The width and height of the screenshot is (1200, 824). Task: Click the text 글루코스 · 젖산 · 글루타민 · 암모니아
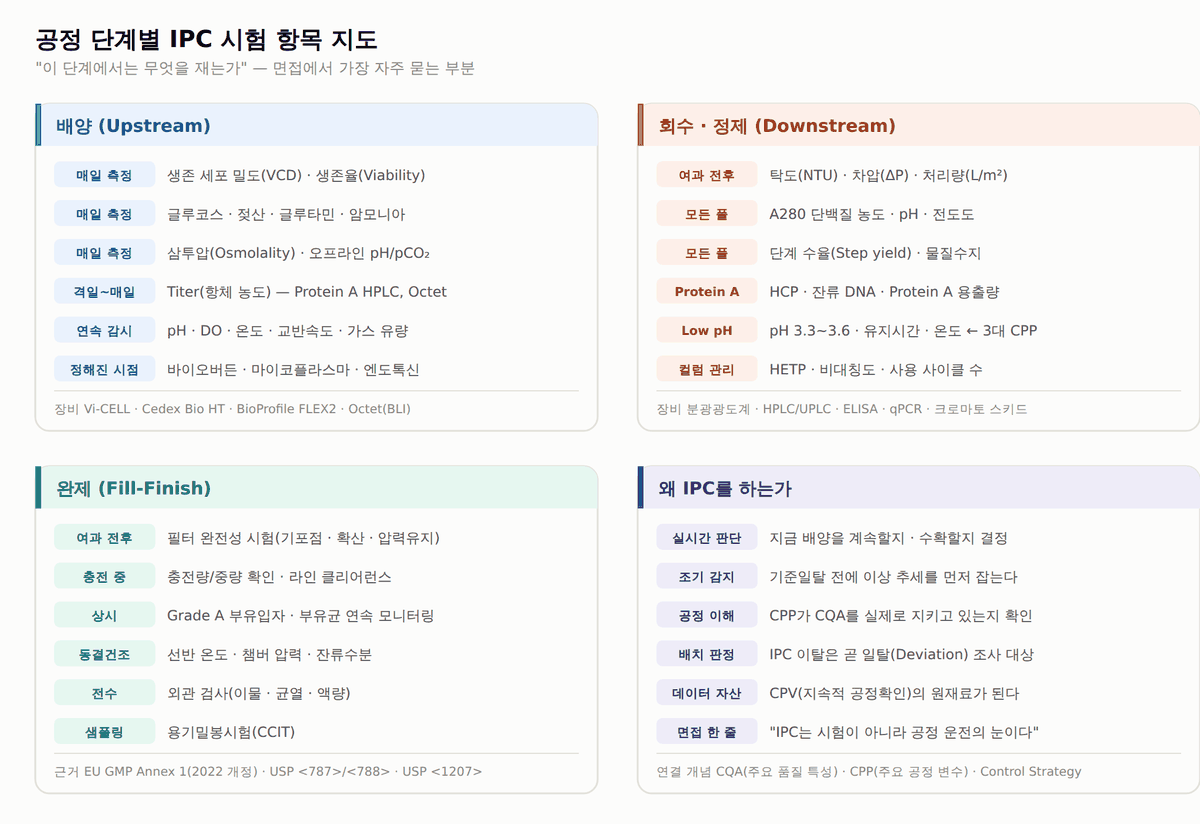(286, 214)
